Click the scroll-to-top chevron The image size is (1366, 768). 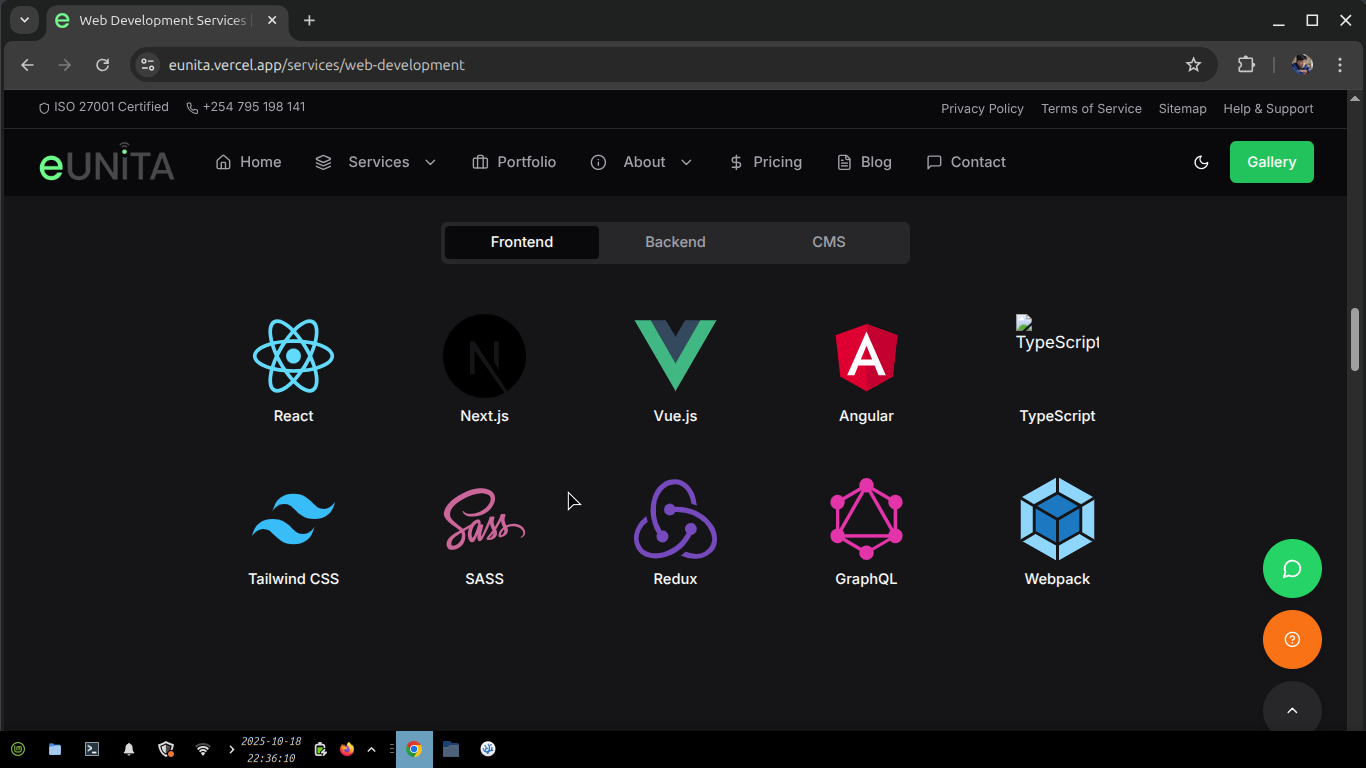tap(1292, 707)
